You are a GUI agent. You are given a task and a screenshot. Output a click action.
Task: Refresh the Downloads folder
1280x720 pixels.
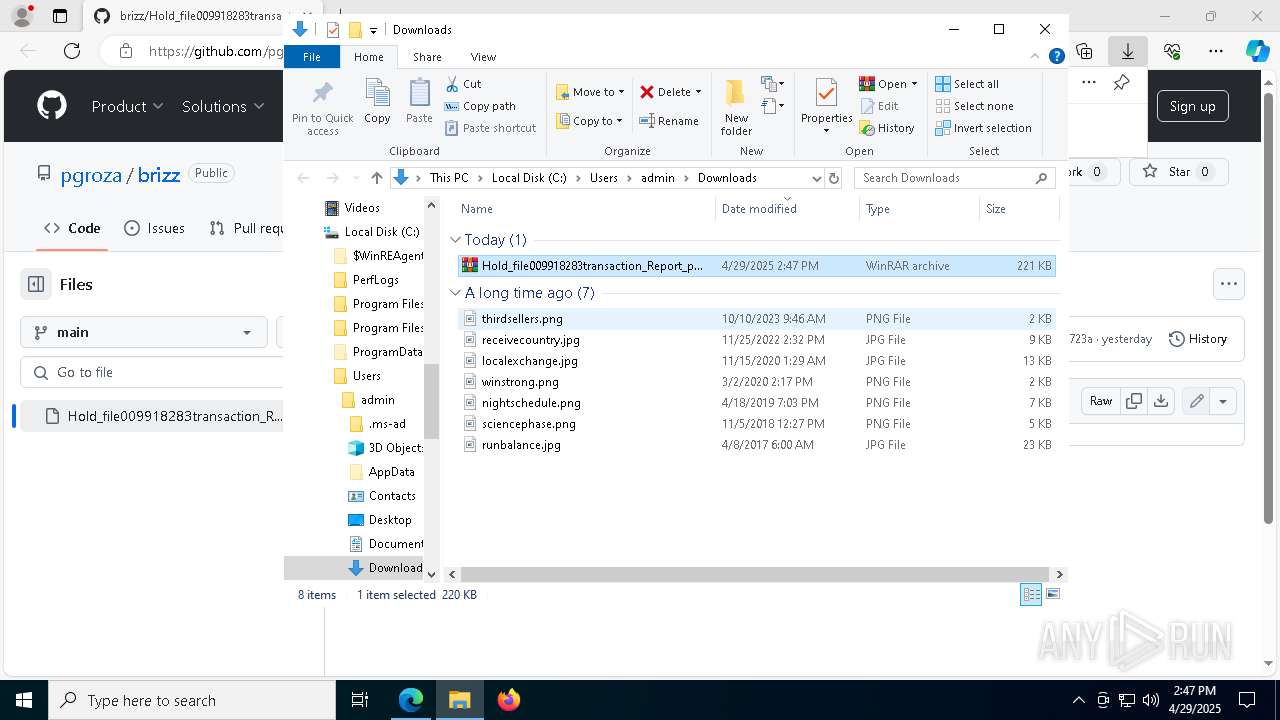835,178
